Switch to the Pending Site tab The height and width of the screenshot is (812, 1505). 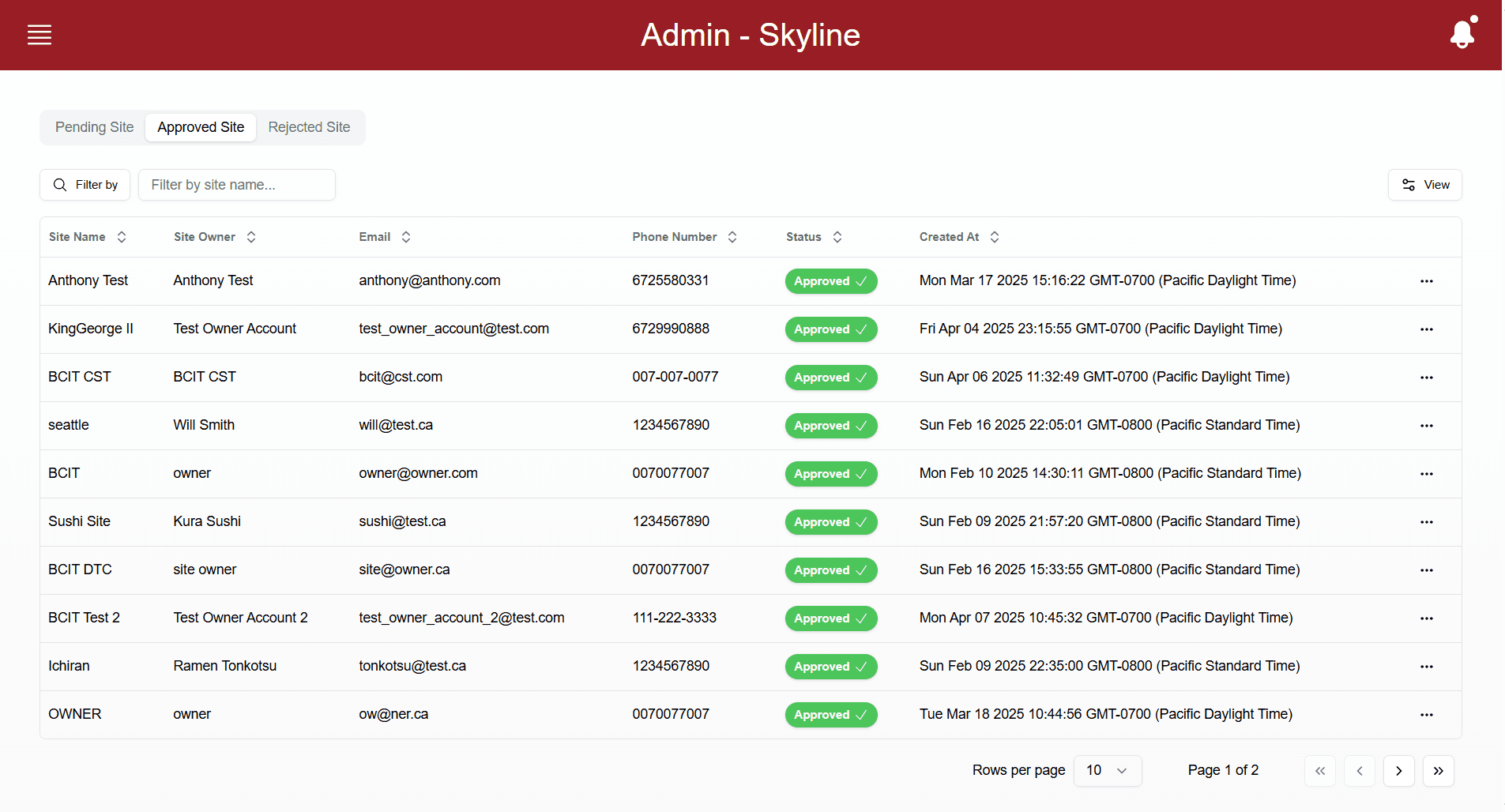(94, 127)
